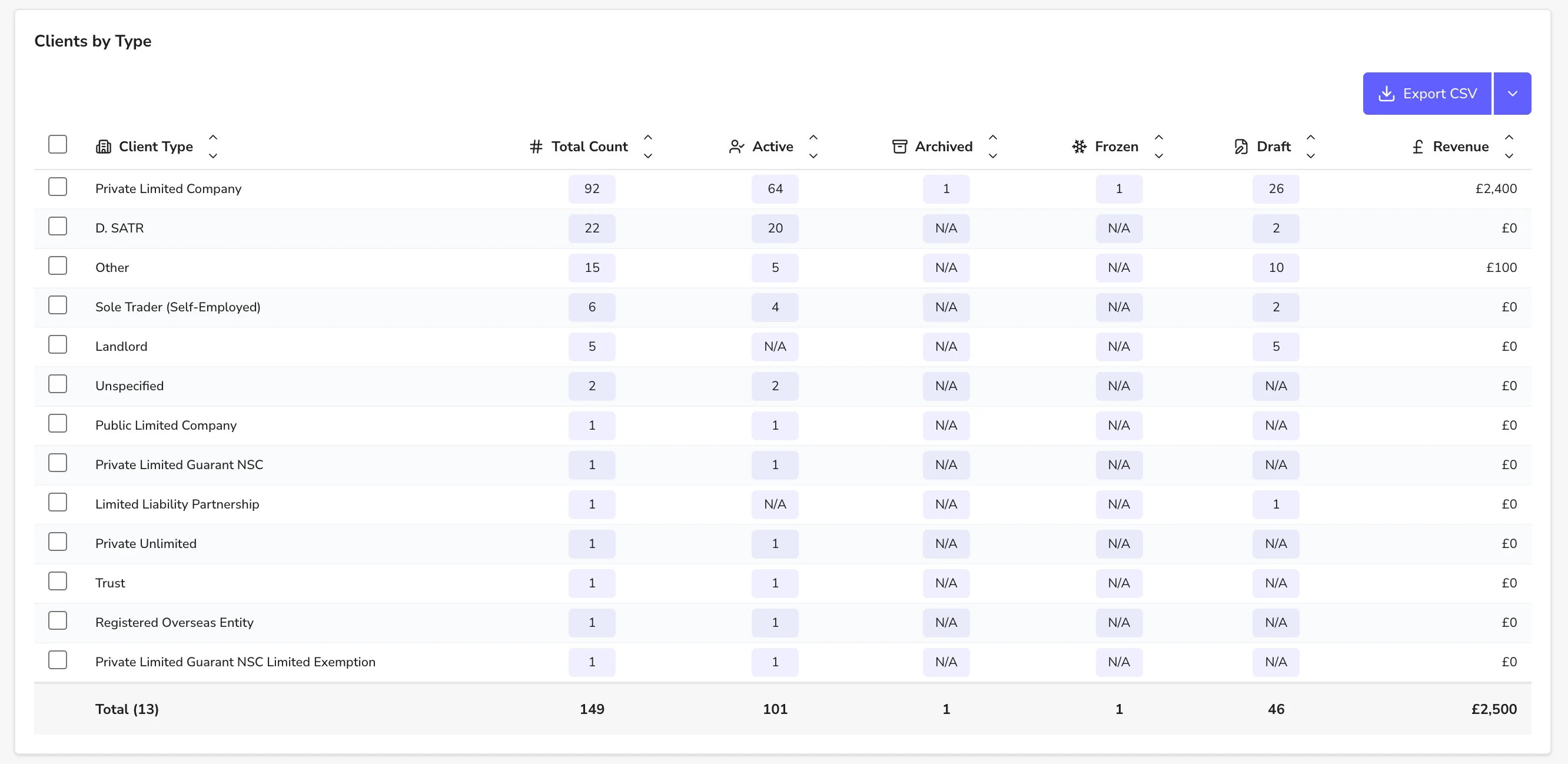Sort the Revenue column using its arrows
Image resolution: width=1568 pixels, height=764 pixels.
(x=1509, y=147)
